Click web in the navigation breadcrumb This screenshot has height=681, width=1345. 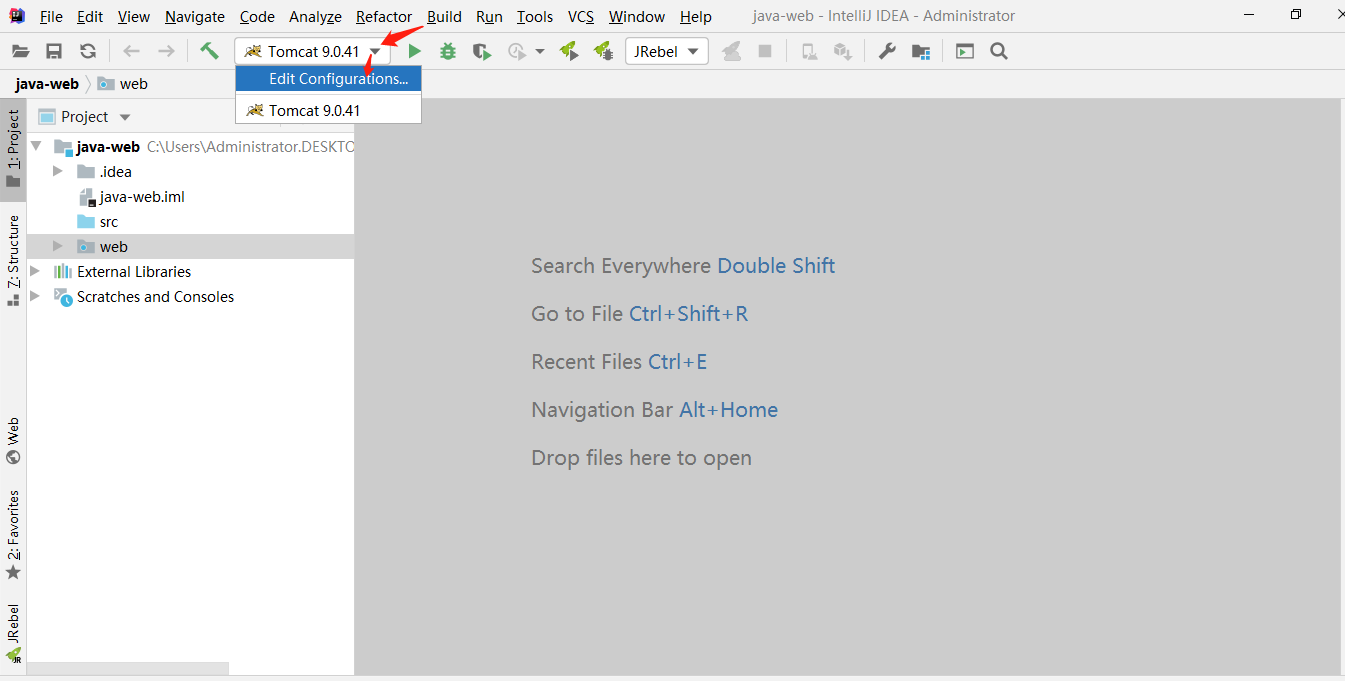tap(123, 84)
